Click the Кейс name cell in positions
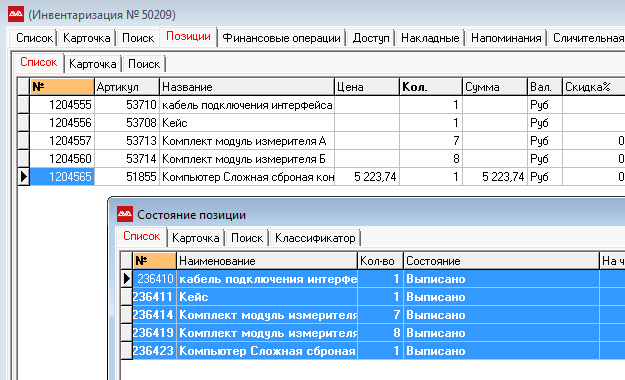This screenshot has width=625, height=380. coord(247,123)
